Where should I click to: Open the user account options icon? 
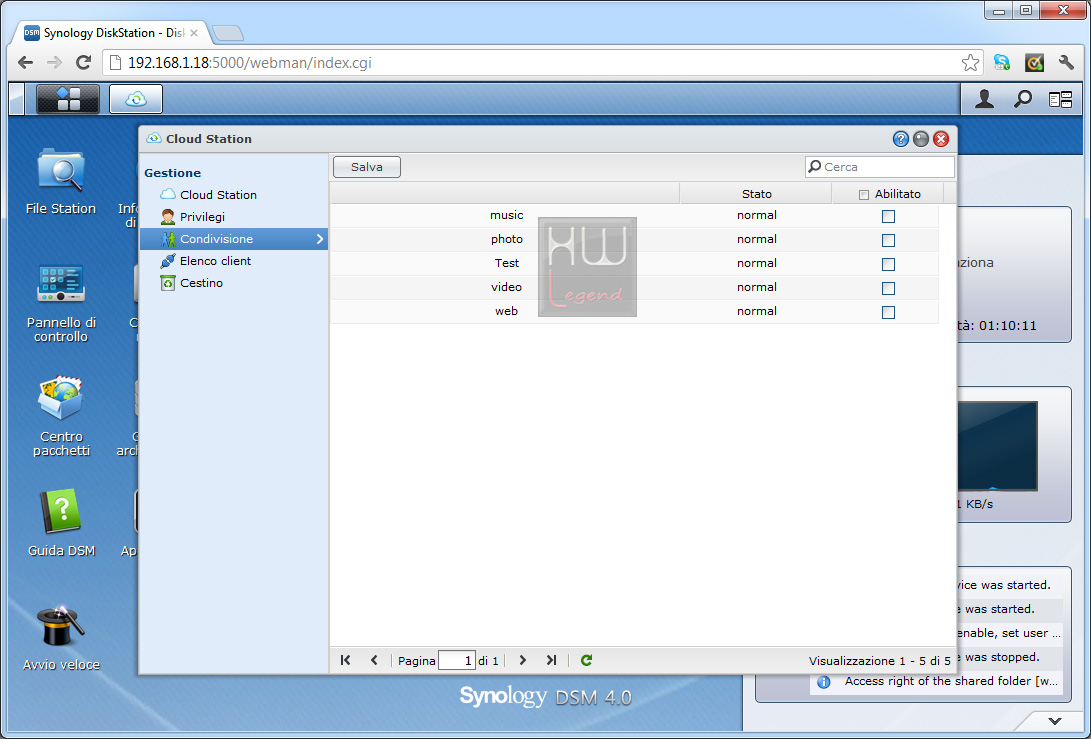click(x=984, y=100)
